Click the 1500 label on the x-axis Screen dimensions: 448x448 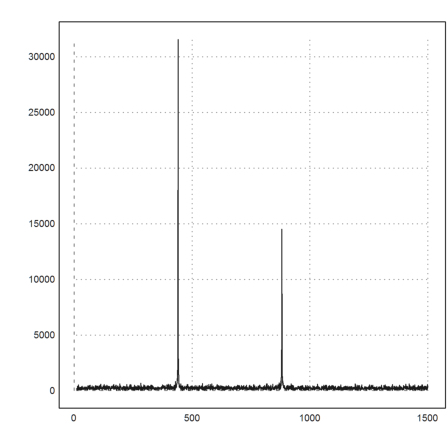click(x=427, y=418)
